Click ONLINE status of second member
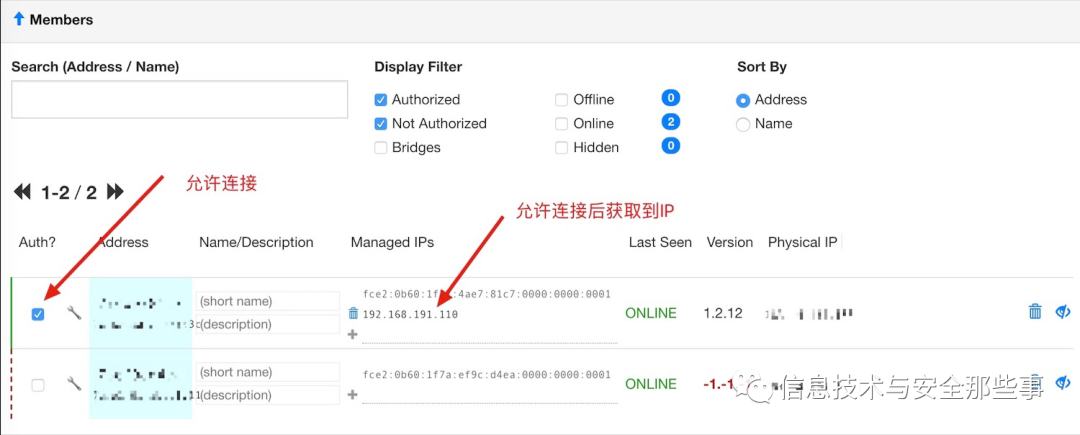Screen dimensions: 1080x435 click(651, 384)
